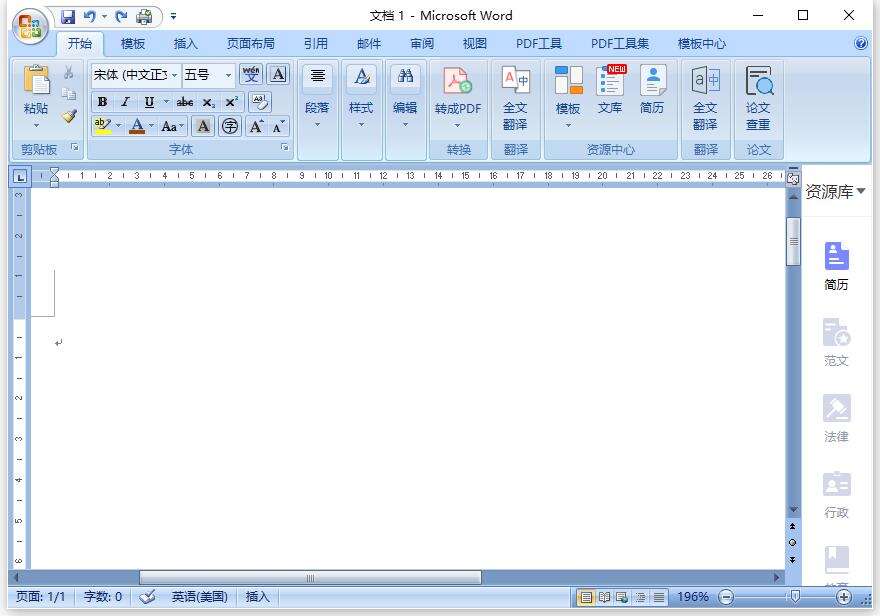The height and width of the screenshot is (616, 880).
Task: Switch to the 审阅 tab
Action: coord(422,44)
